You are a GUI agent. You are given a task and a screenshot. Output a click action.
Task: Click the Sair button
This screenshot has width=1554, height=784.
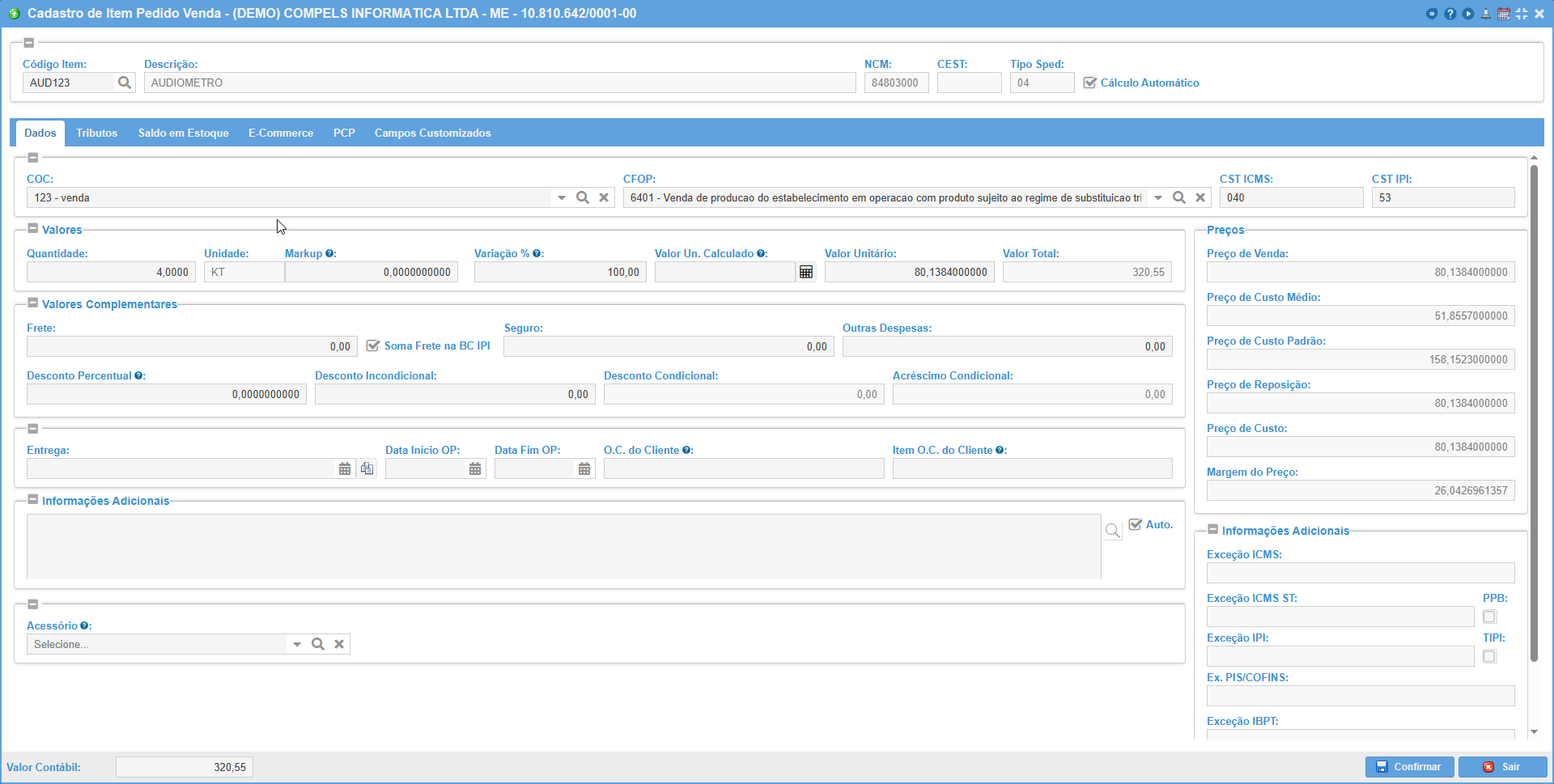[x=1502, y=767]
